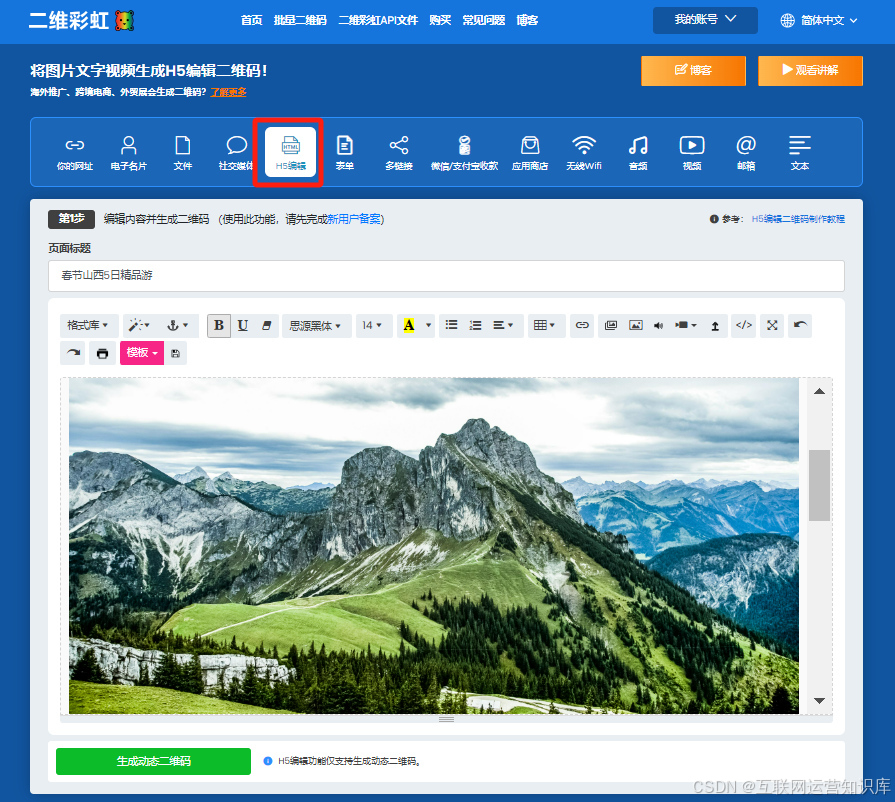Select the 应用商店 app store icon
The height and width of the screenshot is (802, 895).
pos(530,152)
